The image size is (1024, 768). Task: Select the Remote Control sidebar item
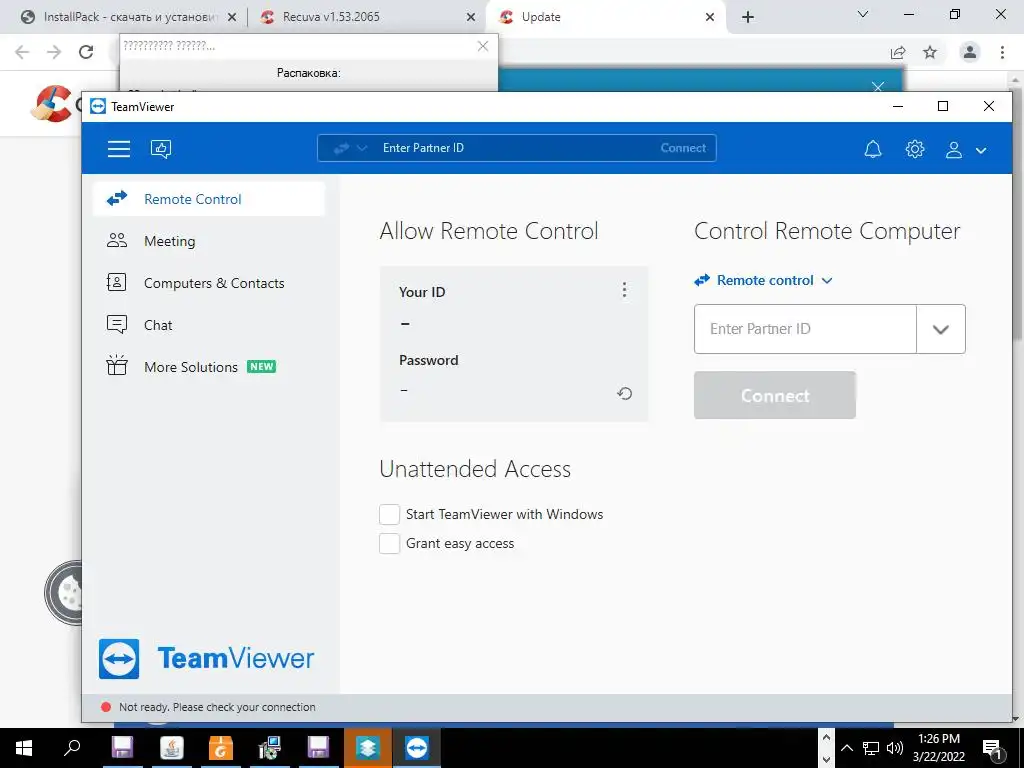point(208,199)
